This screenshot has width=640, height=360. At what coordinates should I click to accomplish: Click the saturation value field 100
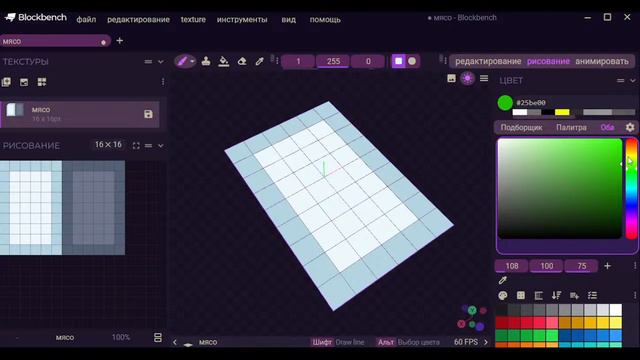(547, 266)
